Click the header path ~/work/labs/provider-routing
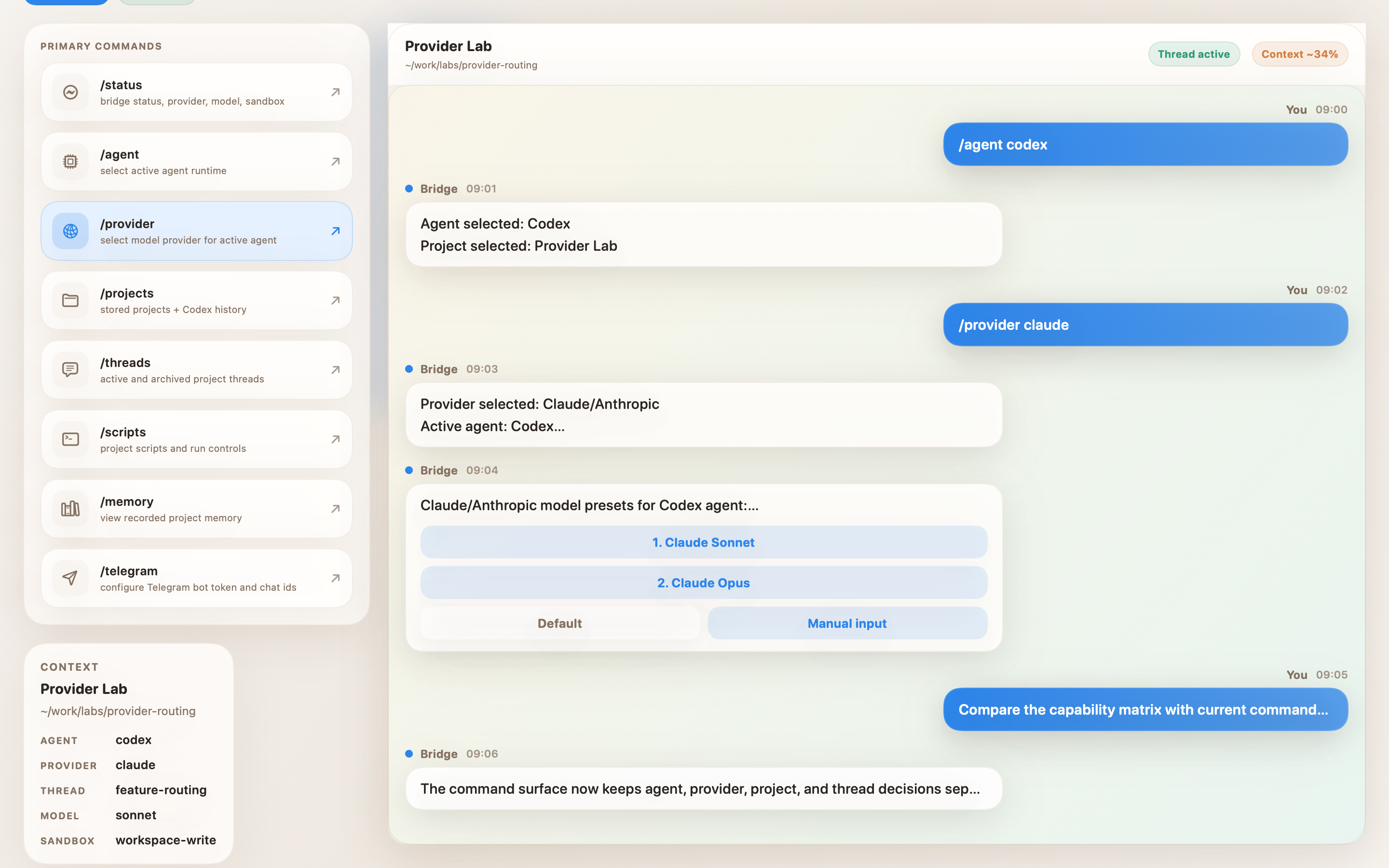 click(x=471, y=65)
